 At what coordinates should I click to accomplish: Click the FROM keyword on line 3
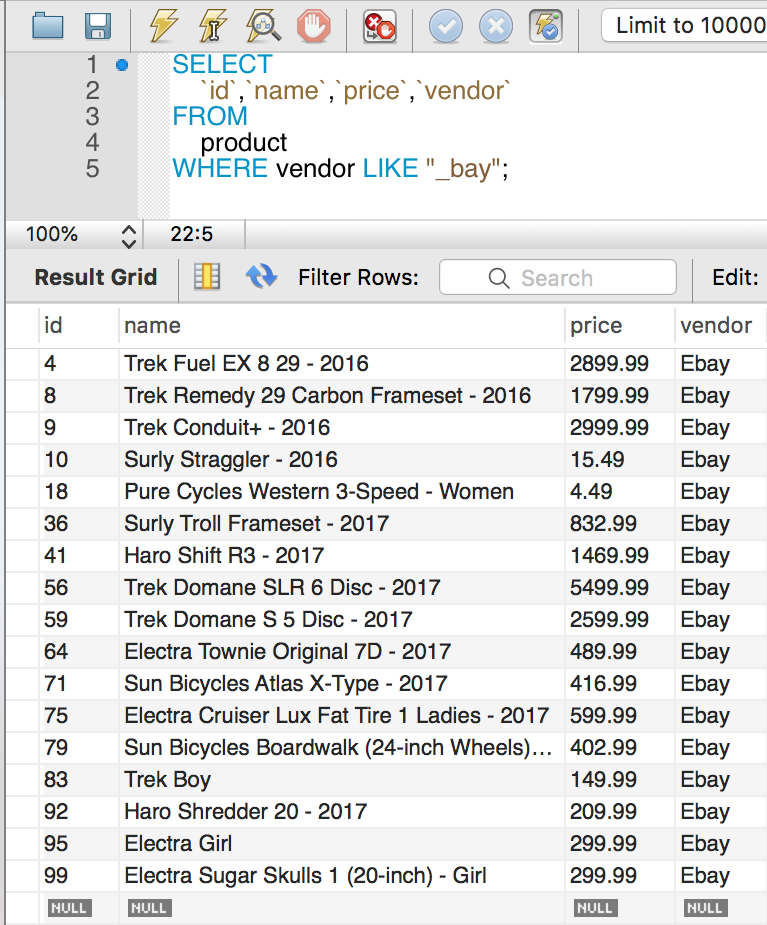(x=210, y=116)
